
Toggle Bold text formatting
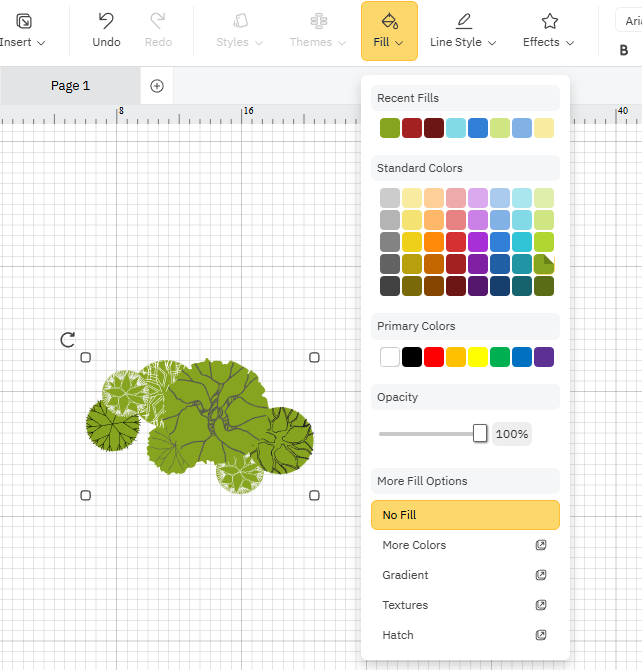coord(624,50)
